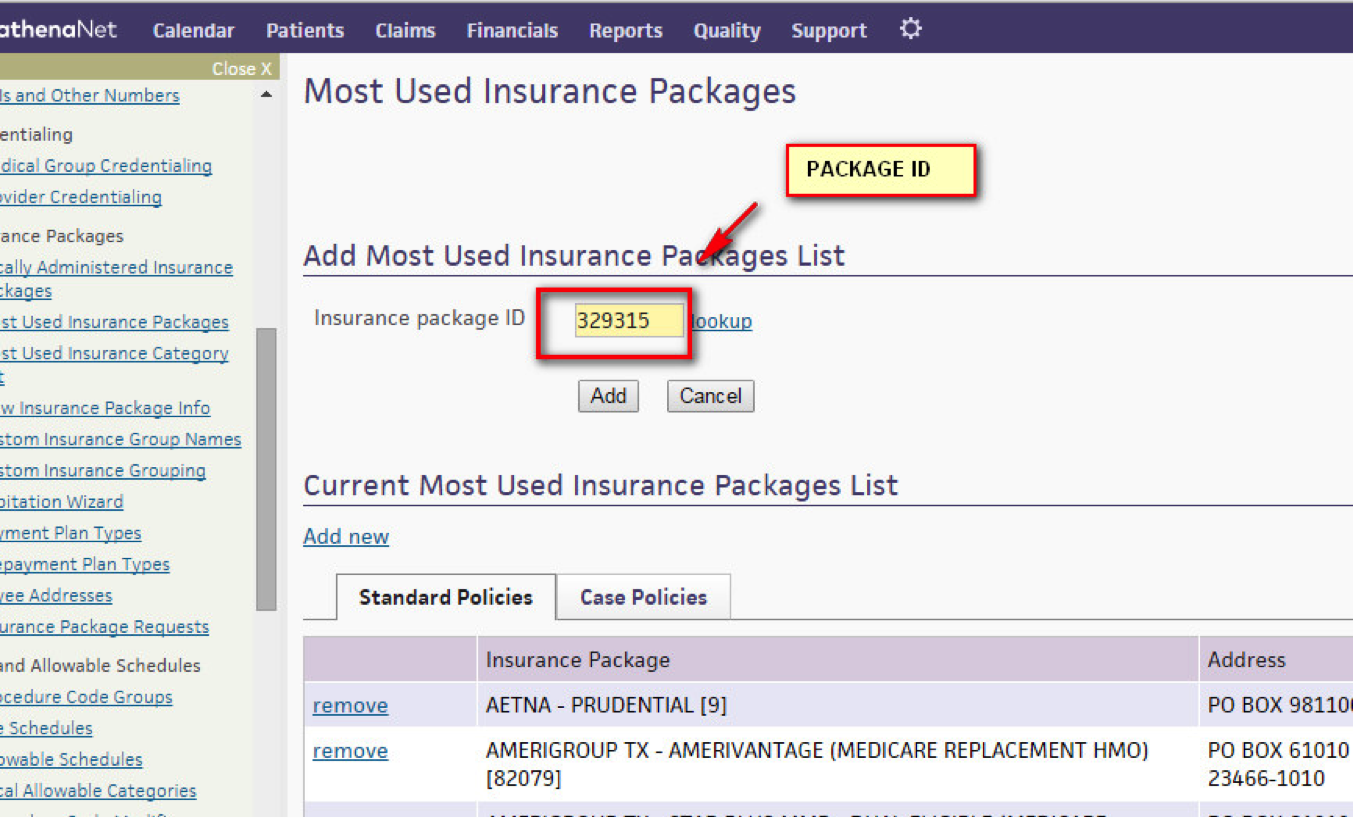Remove the AMERIGROUP TX - AMERIVANTAGE package
Image resolution: width=1354 pixels, height=818 pixels.
point(350,751)
